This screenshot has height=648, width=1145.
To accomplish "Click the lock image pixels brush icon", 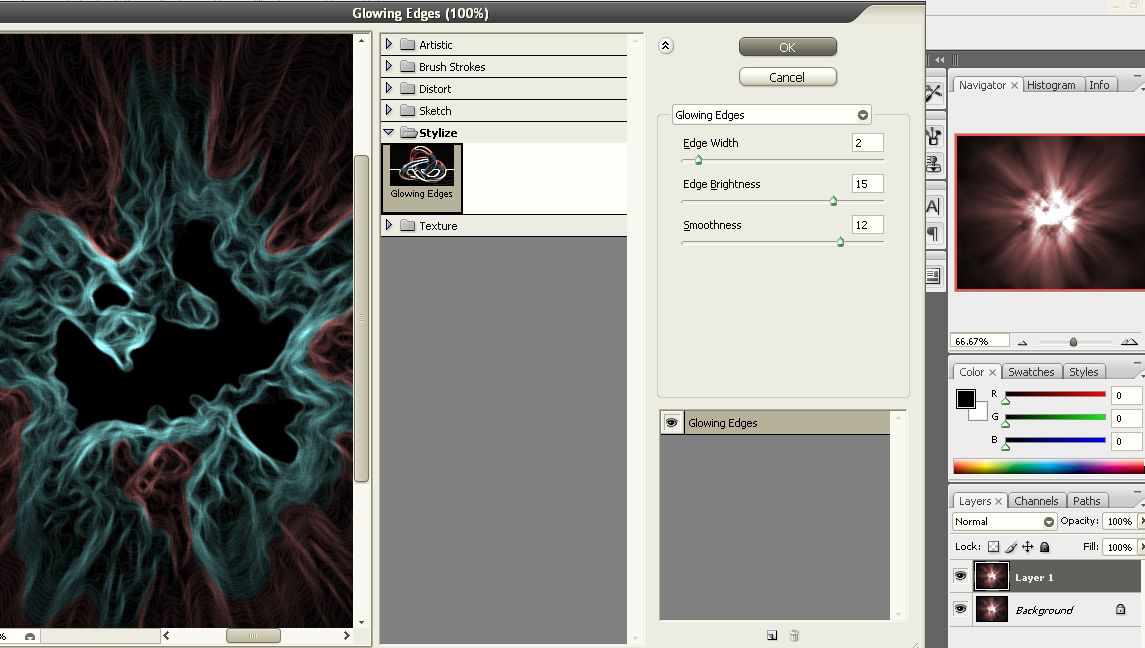I will coord(1011,547).
